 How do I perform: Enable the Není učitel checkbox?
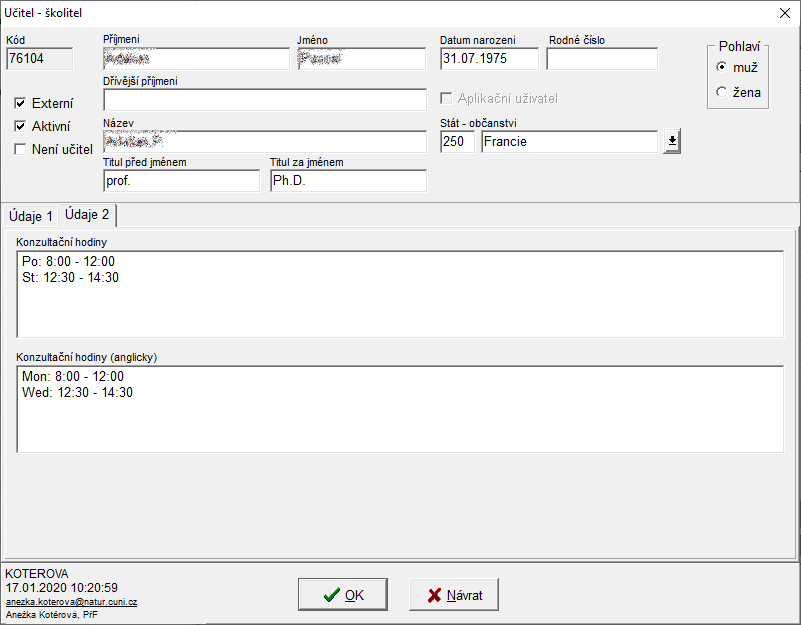pyautogui.click(x=20, y=149)
